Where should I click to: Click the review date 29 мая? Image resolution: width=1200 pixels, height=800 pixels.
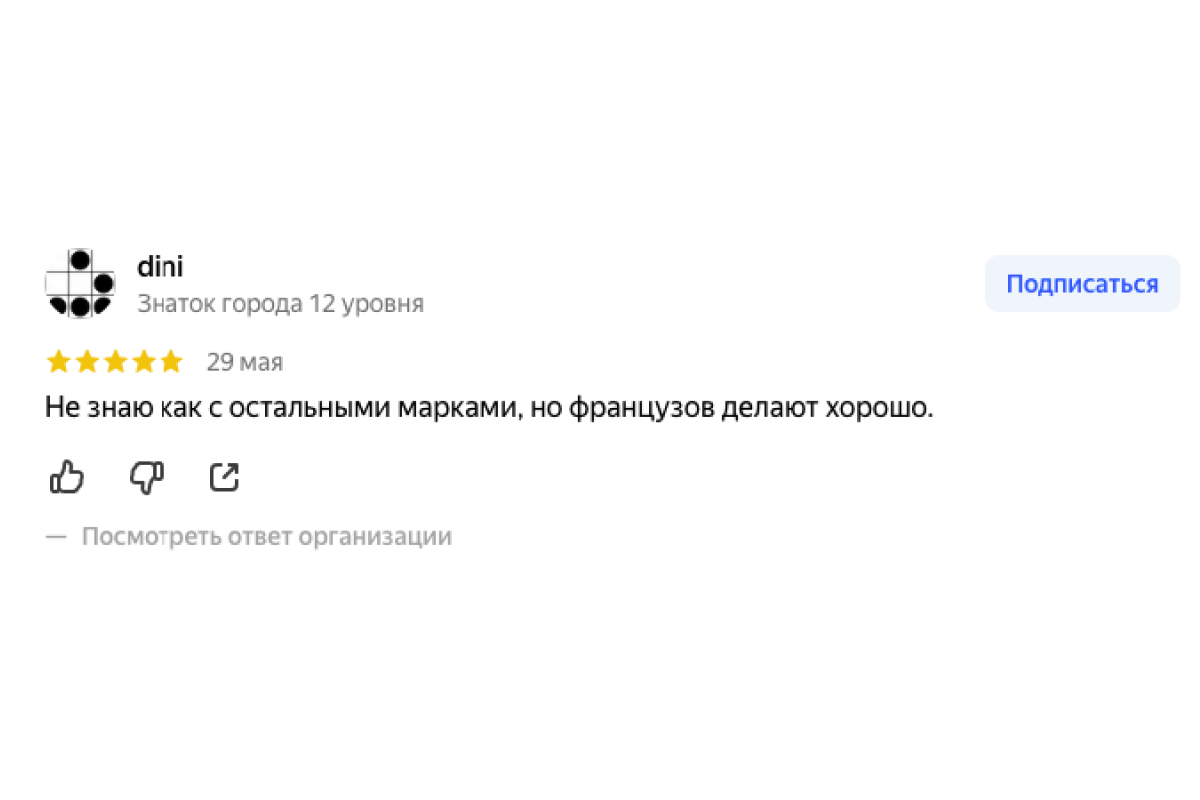click(x=245, y=362)
